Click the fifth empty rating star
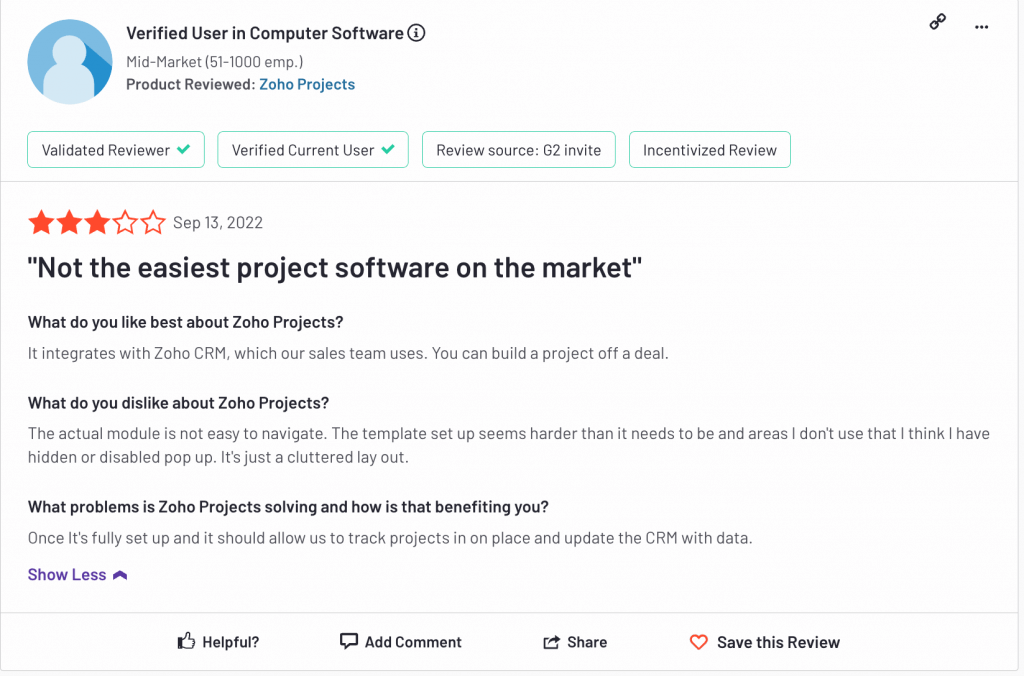 click(153, 222)
